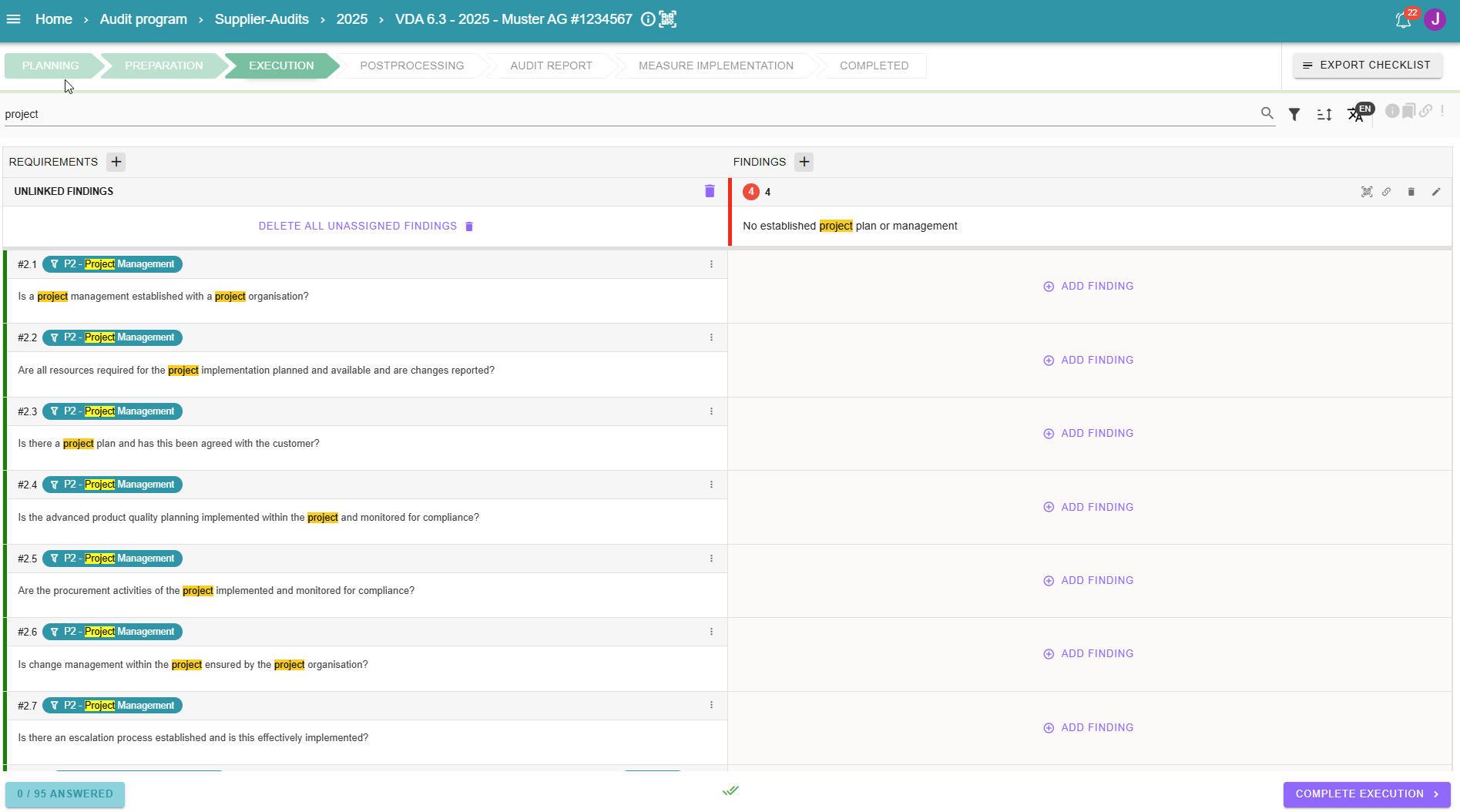
Task: Open the three-dot menu for requirement #2.6
Action: click(x=711, y=632)
